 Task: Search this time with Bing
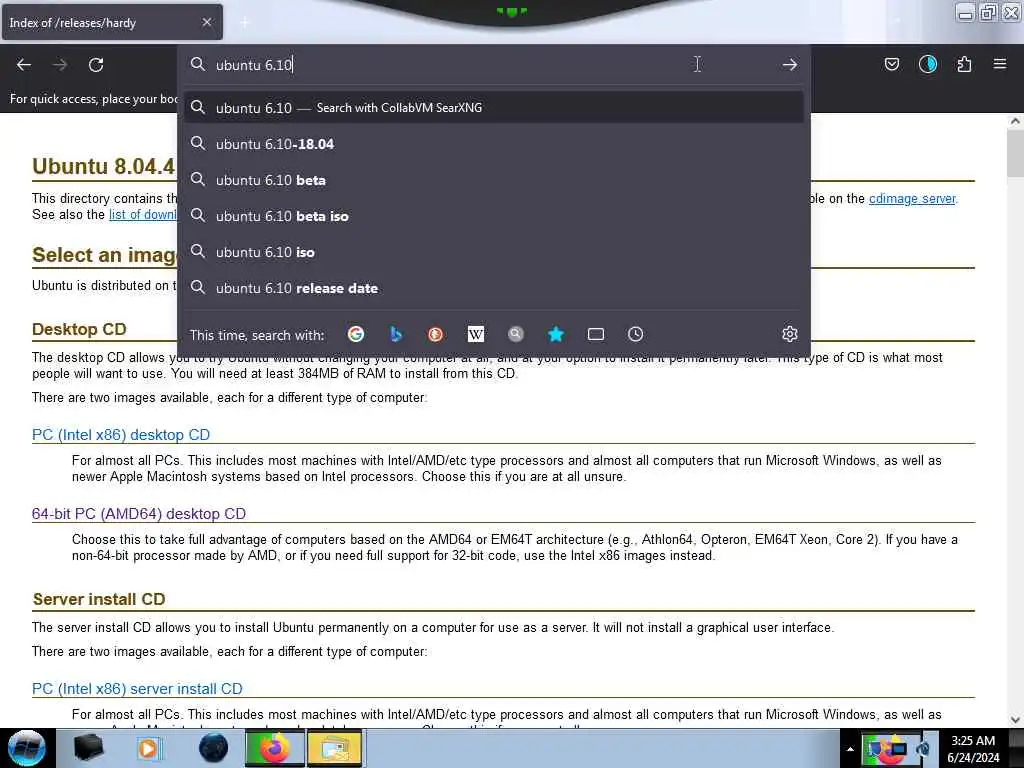396,334
